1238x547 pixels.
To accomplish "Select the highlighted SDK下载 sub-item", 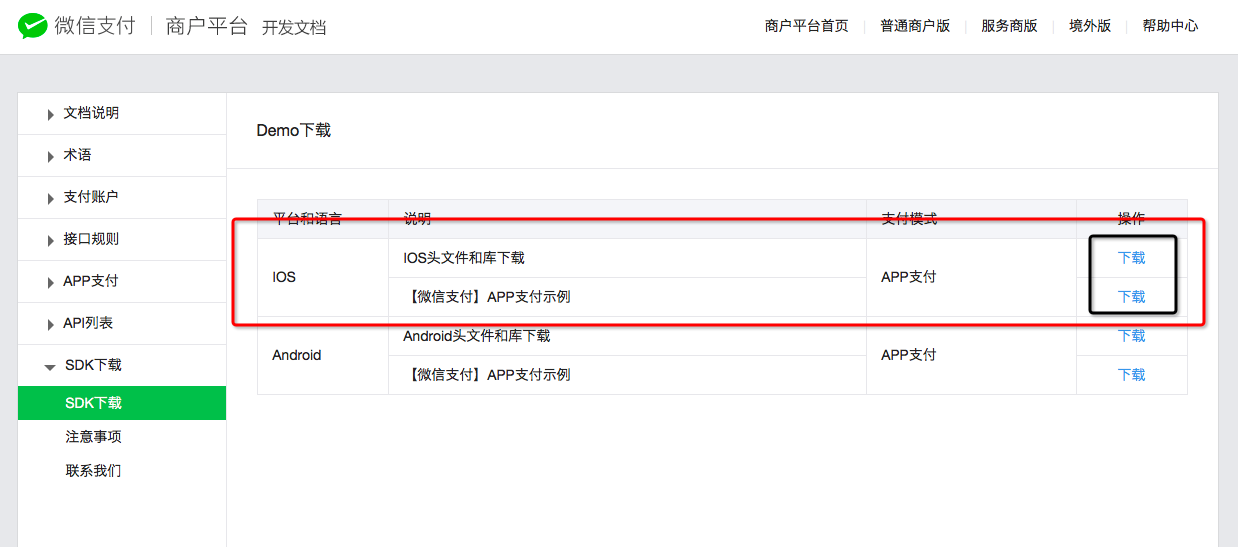I will tap(94, 403).
